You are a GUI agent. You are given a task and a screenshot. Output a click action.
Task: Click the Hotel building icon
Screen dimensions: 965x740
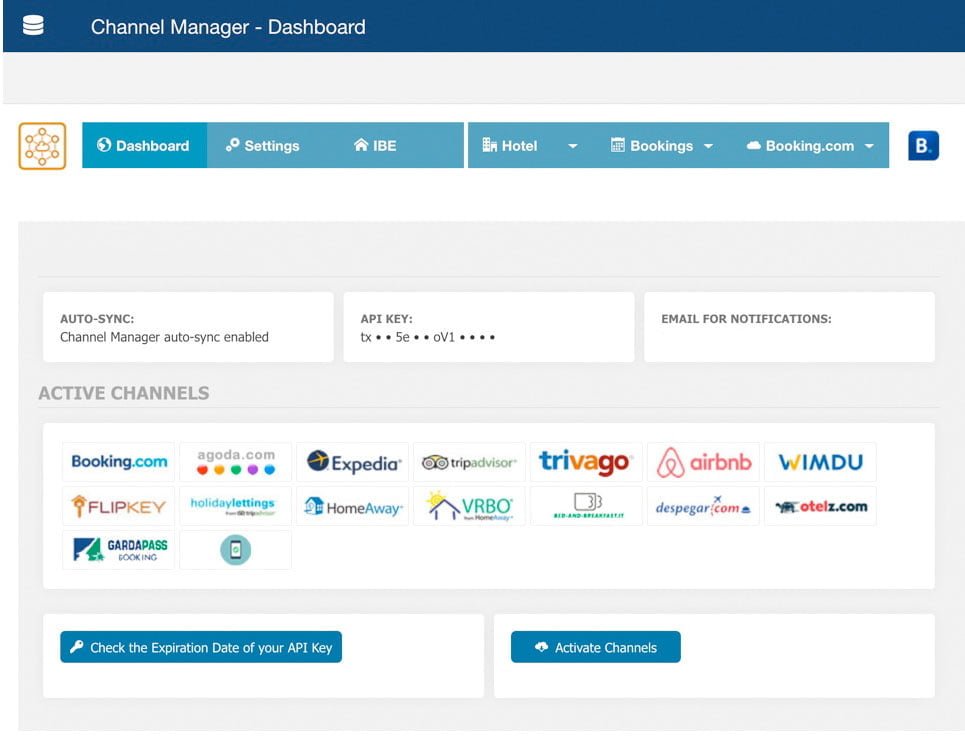[x=489, y=145]
